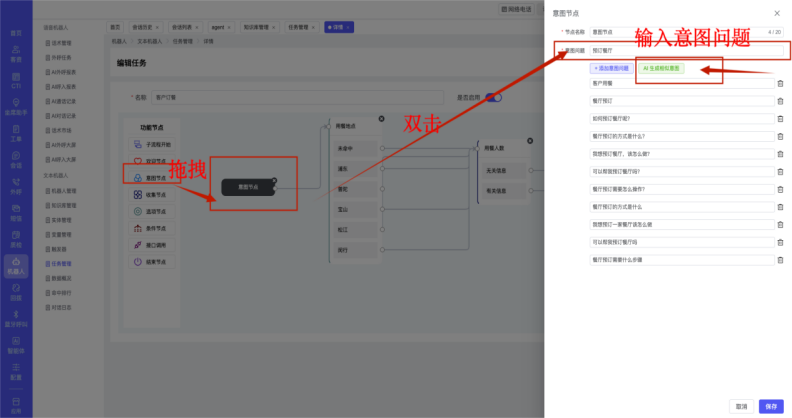This screenshot has width=792, height=418.
Task: Close the 意图节点 side panel
Action: click(x=777, y=13)
